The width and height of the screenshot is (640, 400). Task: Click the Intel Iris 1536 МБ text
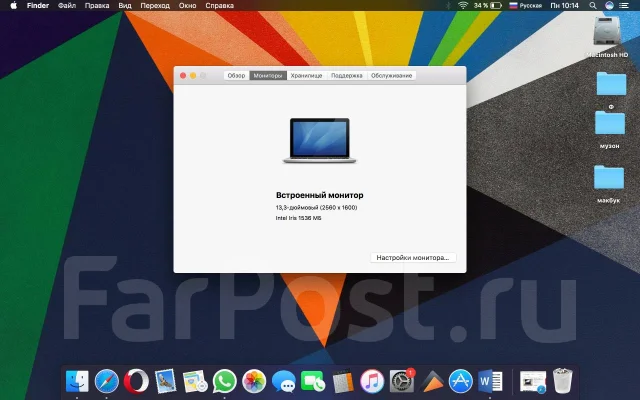pos(298,218)
